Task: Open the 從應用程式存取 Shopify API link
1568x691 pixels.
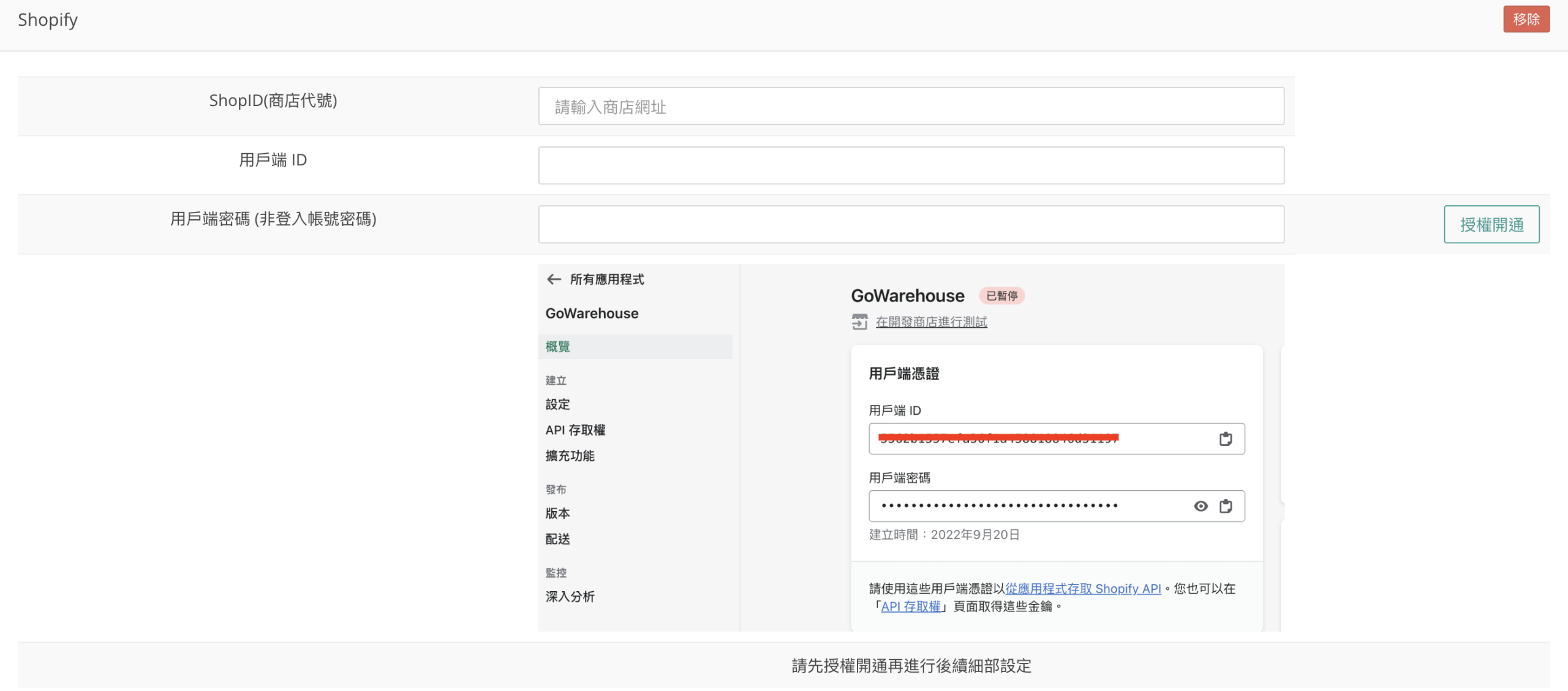Action: click(1082, 589)
